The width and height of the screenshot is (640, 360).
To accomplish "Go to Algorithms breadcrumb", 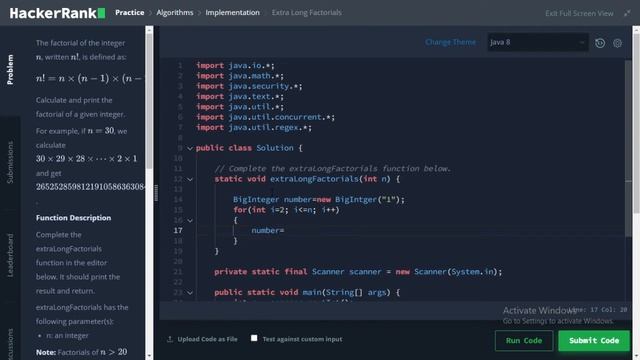I will [175, 13].
